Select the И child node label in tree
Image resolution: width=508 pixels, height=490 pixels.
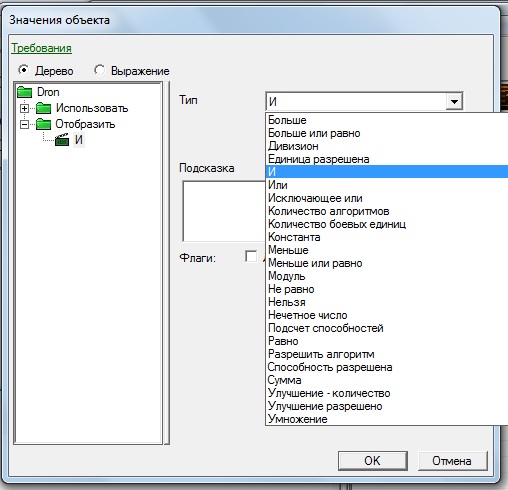point(79,140)
